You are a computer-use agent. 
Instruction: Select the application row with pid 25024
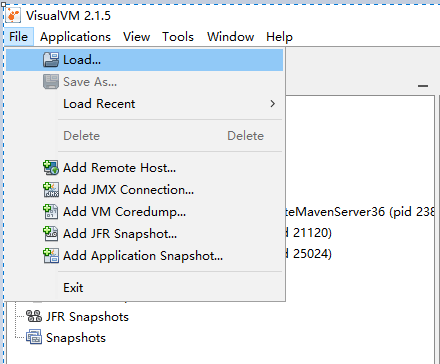click(x=309, y=254)
